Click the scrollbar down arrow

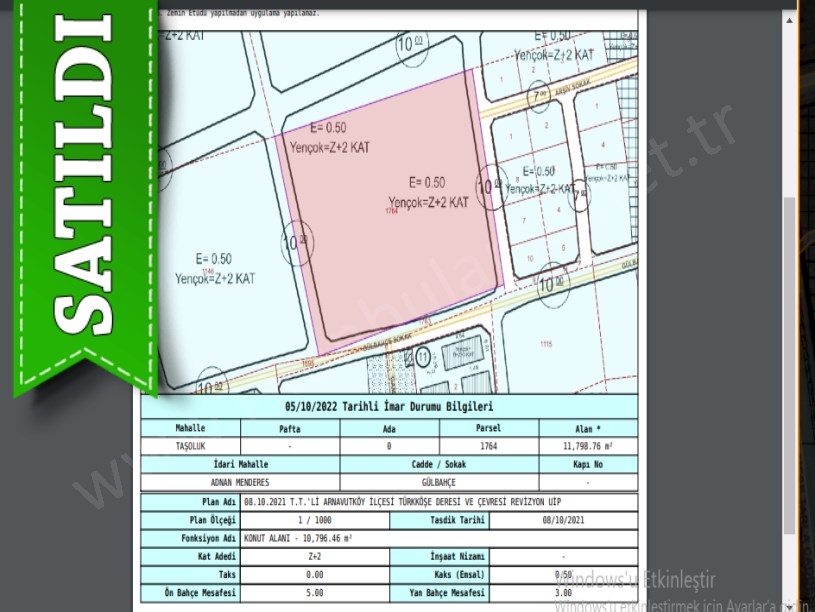click(x=791, y=602)
